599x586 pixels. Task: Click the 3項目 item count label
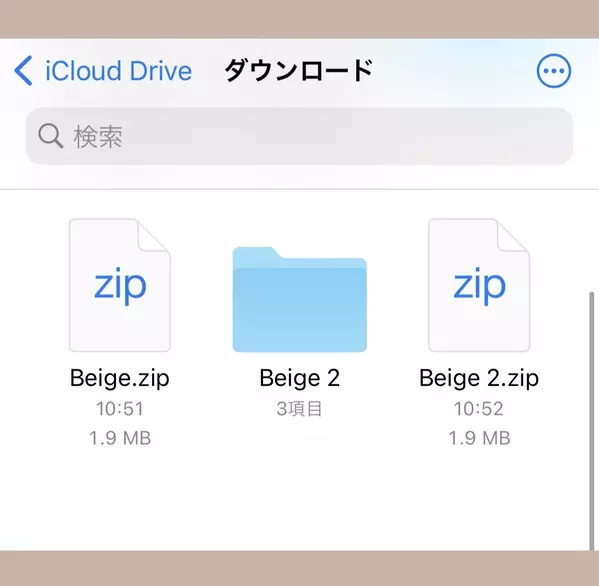[300, 409]
